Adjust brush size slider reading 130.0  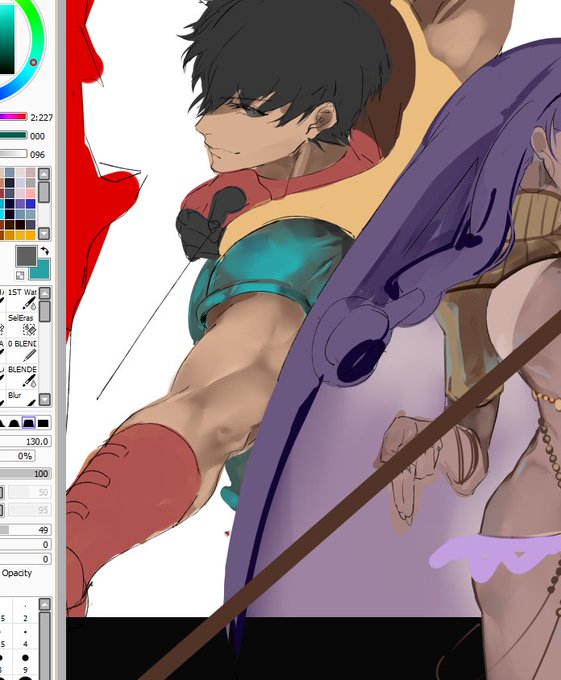[26, 441]
